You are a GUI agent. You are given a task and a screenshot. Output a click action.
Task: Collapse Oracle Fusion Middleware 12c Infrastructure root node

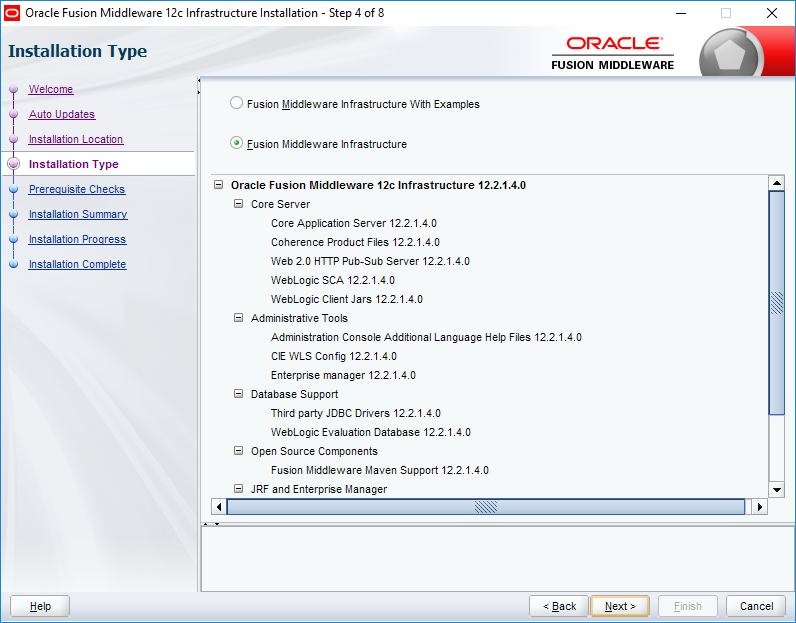pyautogui.click(x=218, y=185)
